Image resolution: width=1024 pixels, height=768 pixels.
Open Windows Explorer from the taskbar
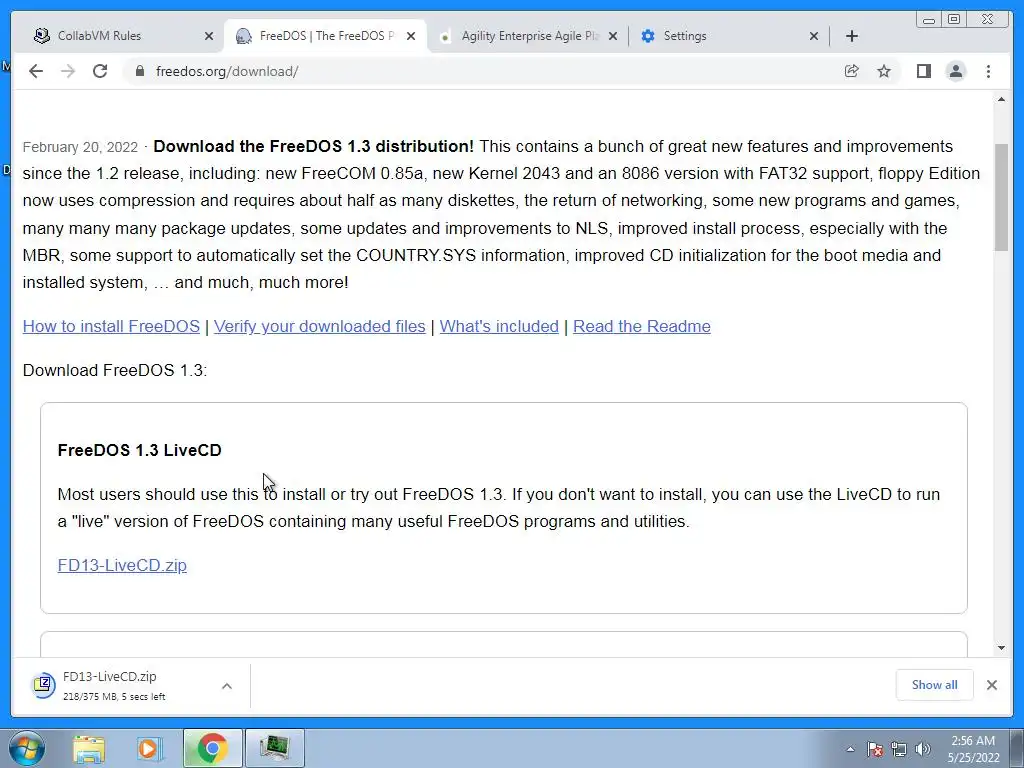coord(89,748)
